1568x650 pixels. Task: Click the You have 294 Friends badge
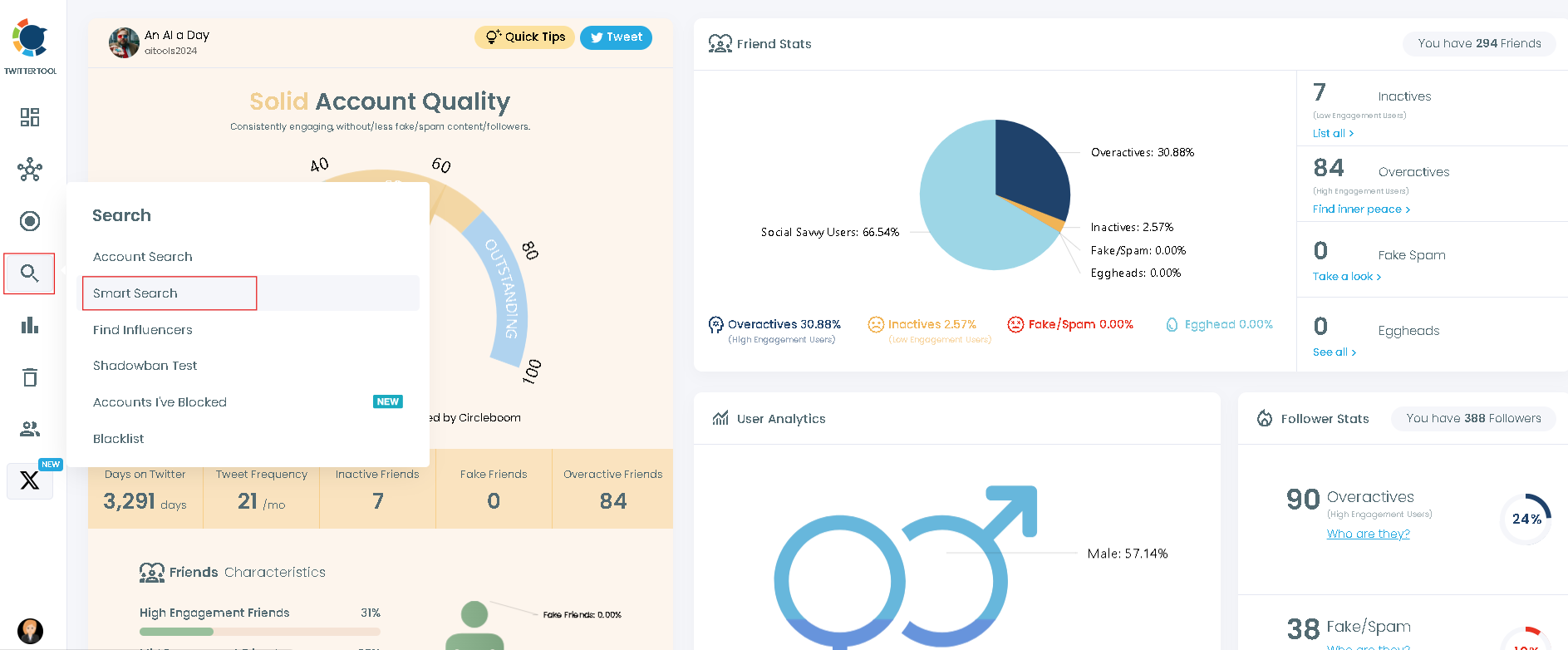click(1479, 43)
